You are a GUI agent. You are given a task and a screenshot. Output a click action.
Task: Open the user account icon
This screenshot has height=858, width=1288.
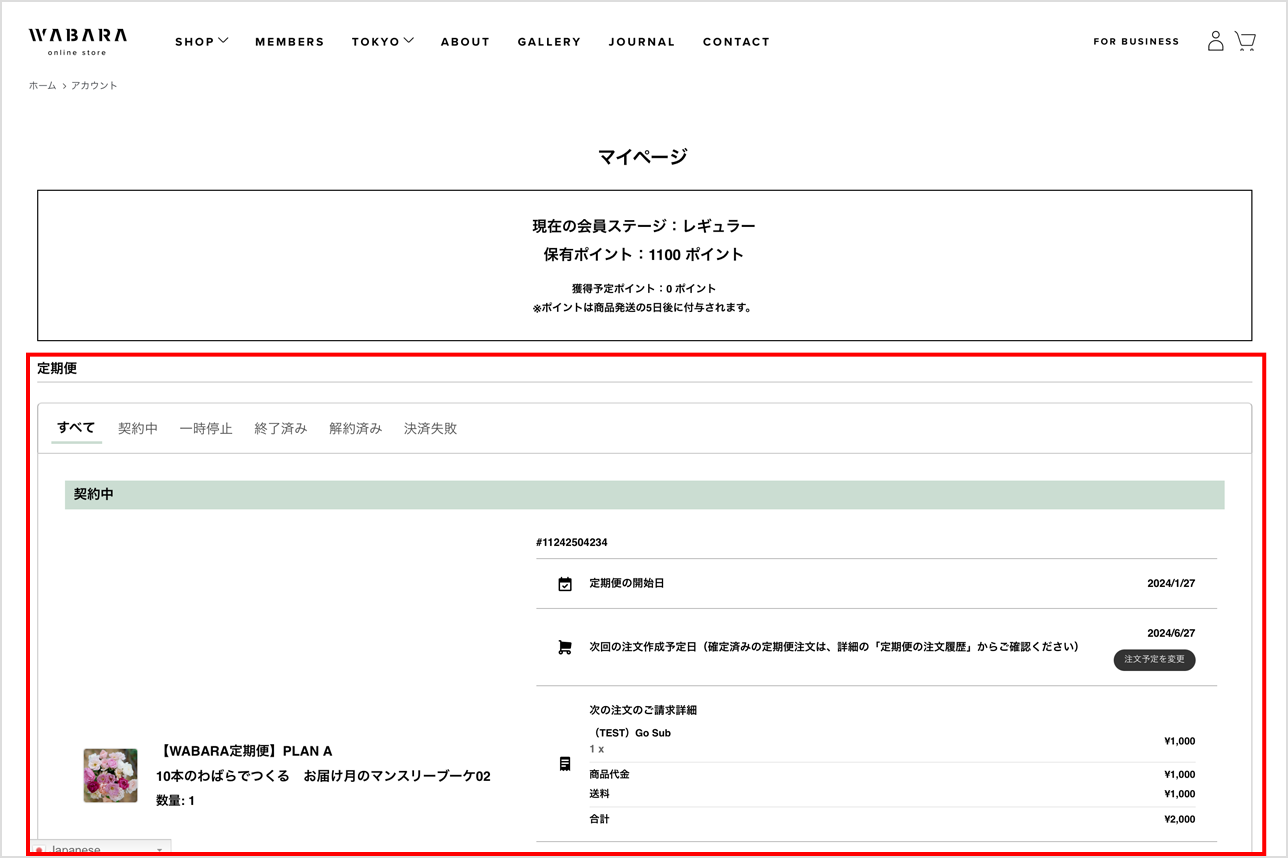[x=1215, y=41]
